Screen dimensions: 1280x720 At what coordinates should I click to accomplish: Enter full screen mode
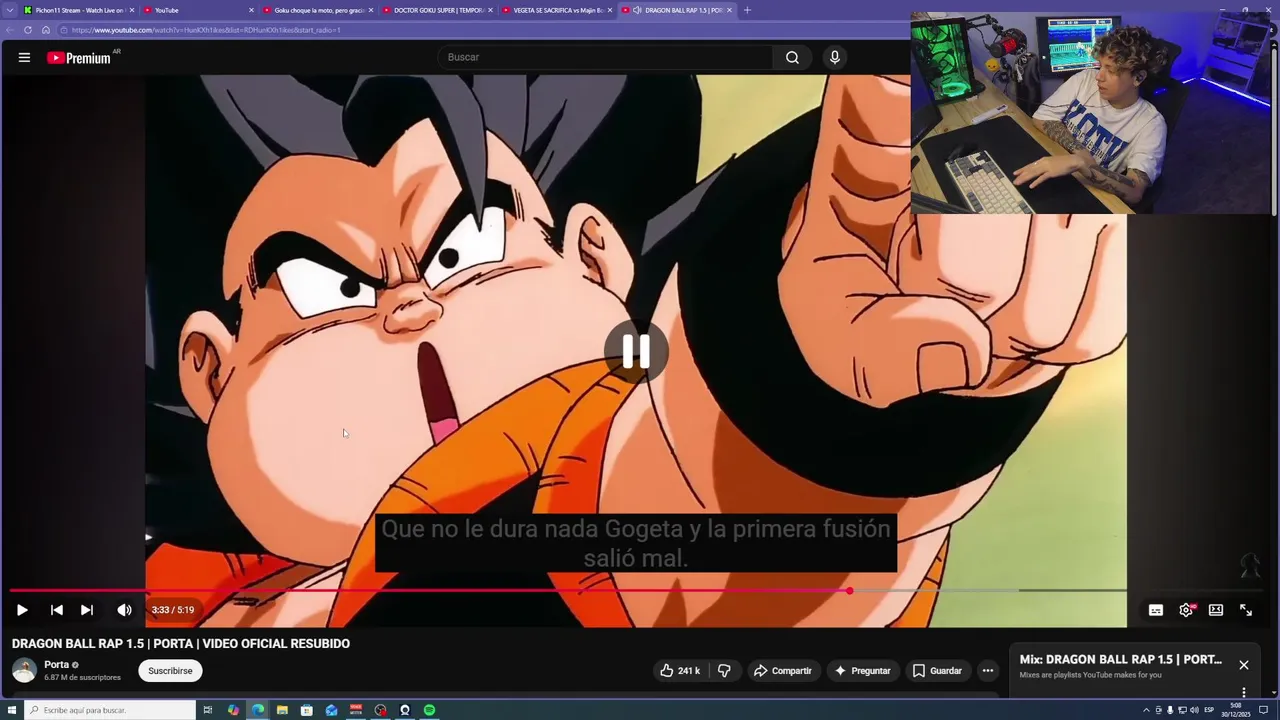point(1246,610)
